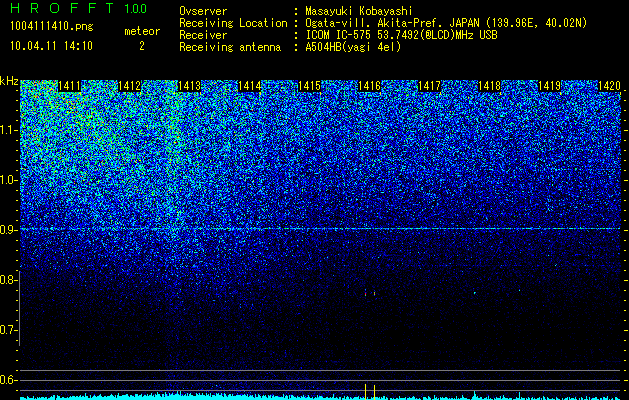Select receiver text ICOM IC-575 53.7492 MHz USB
Screen dimensions: 629x400
point(401,35)
